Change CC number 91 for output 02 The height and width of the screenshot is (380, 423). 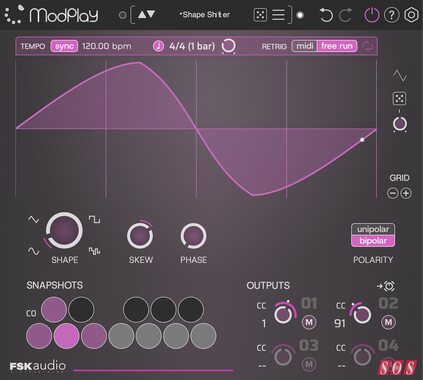[x=340, y=323]
